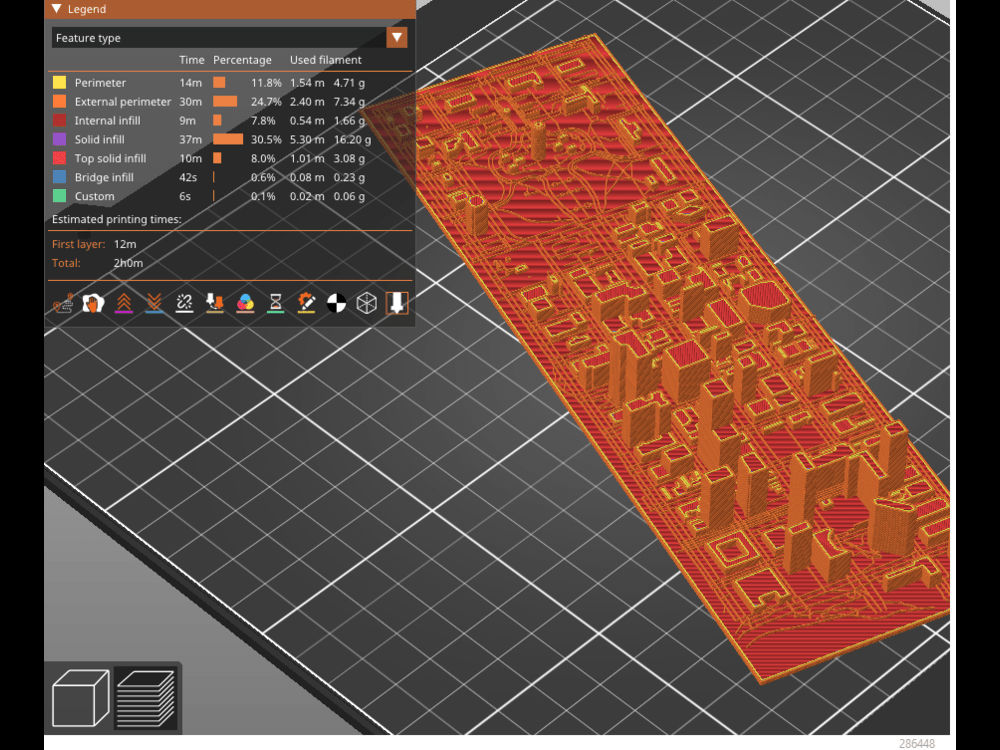
Task: Toggle Retractions visibility icon
Action: 124,303
